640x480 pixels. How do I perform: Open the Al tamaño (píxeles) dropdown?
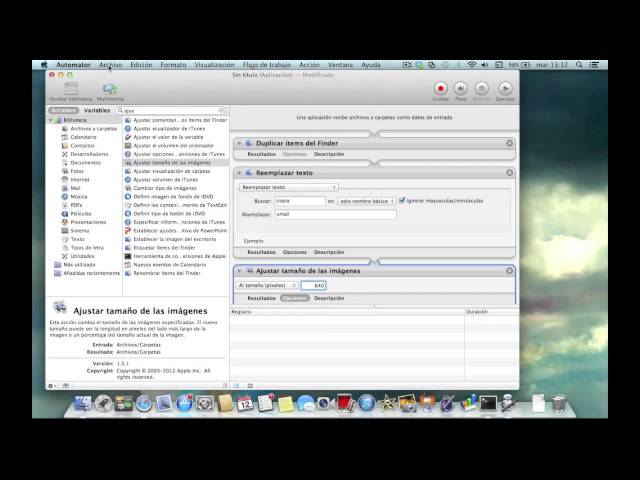(267, 285)
